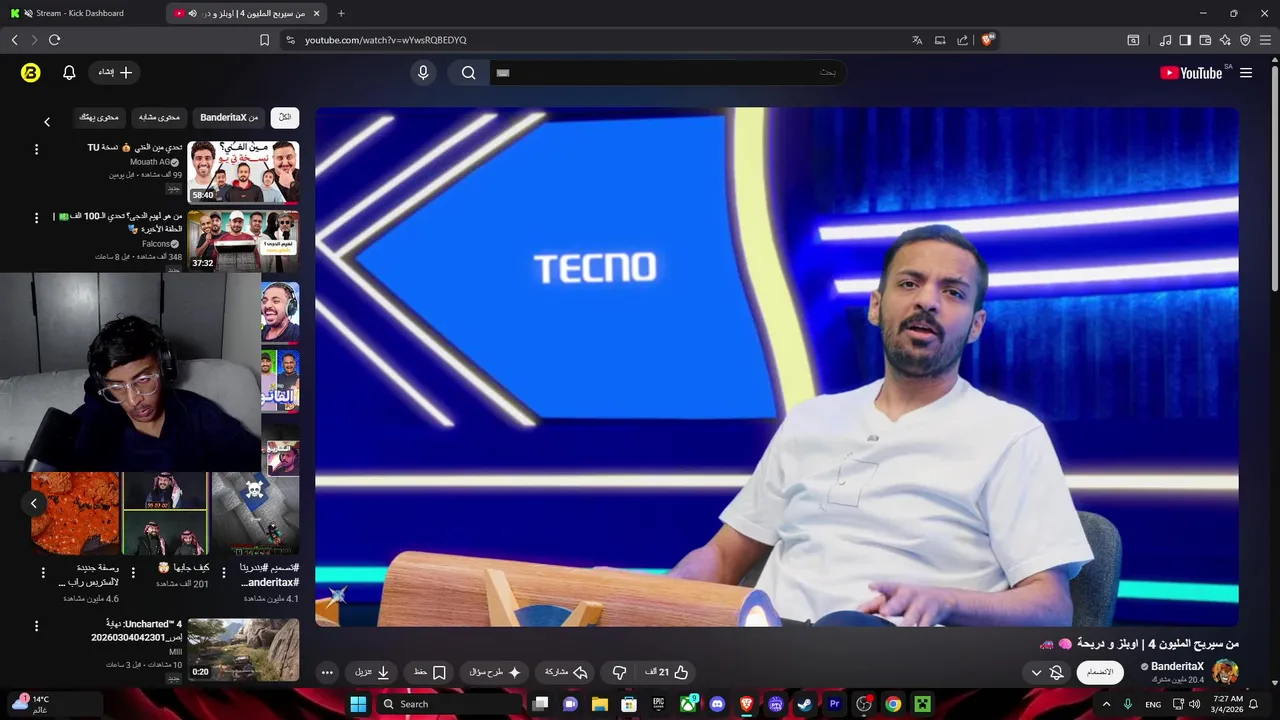Screen dimensions: 1280x720
Task: Toggle the Brave sidebar panel icon
Action: (1185, 40)
